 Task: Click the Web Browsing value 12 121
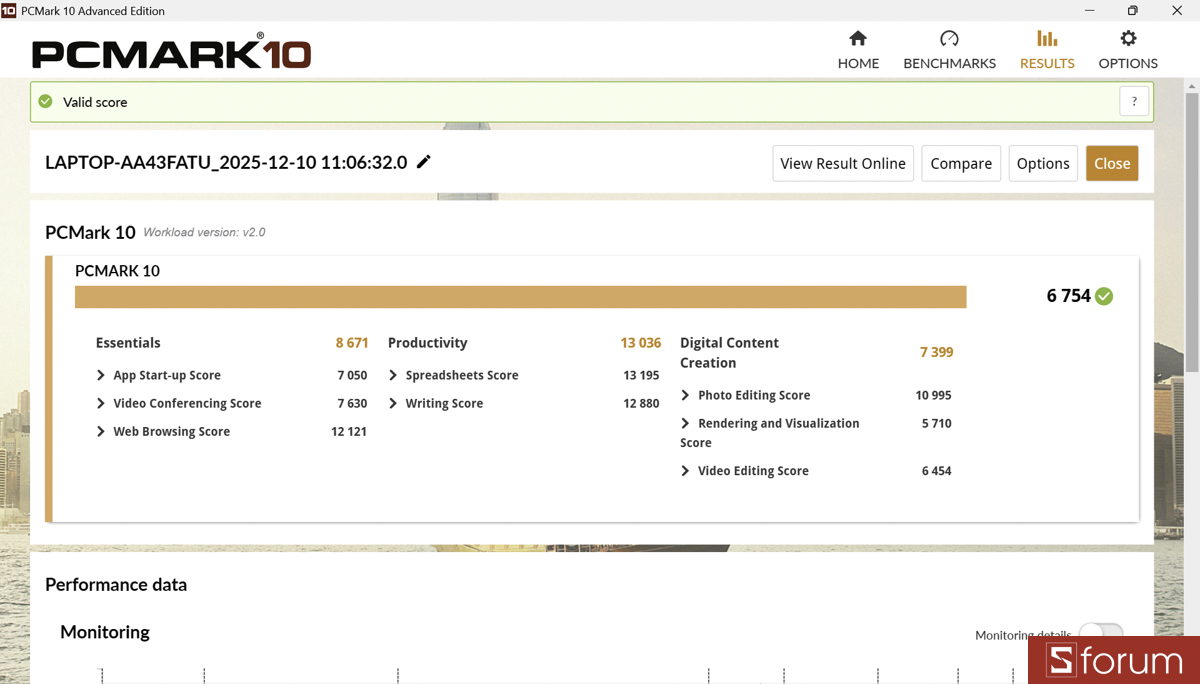(349, 431)
